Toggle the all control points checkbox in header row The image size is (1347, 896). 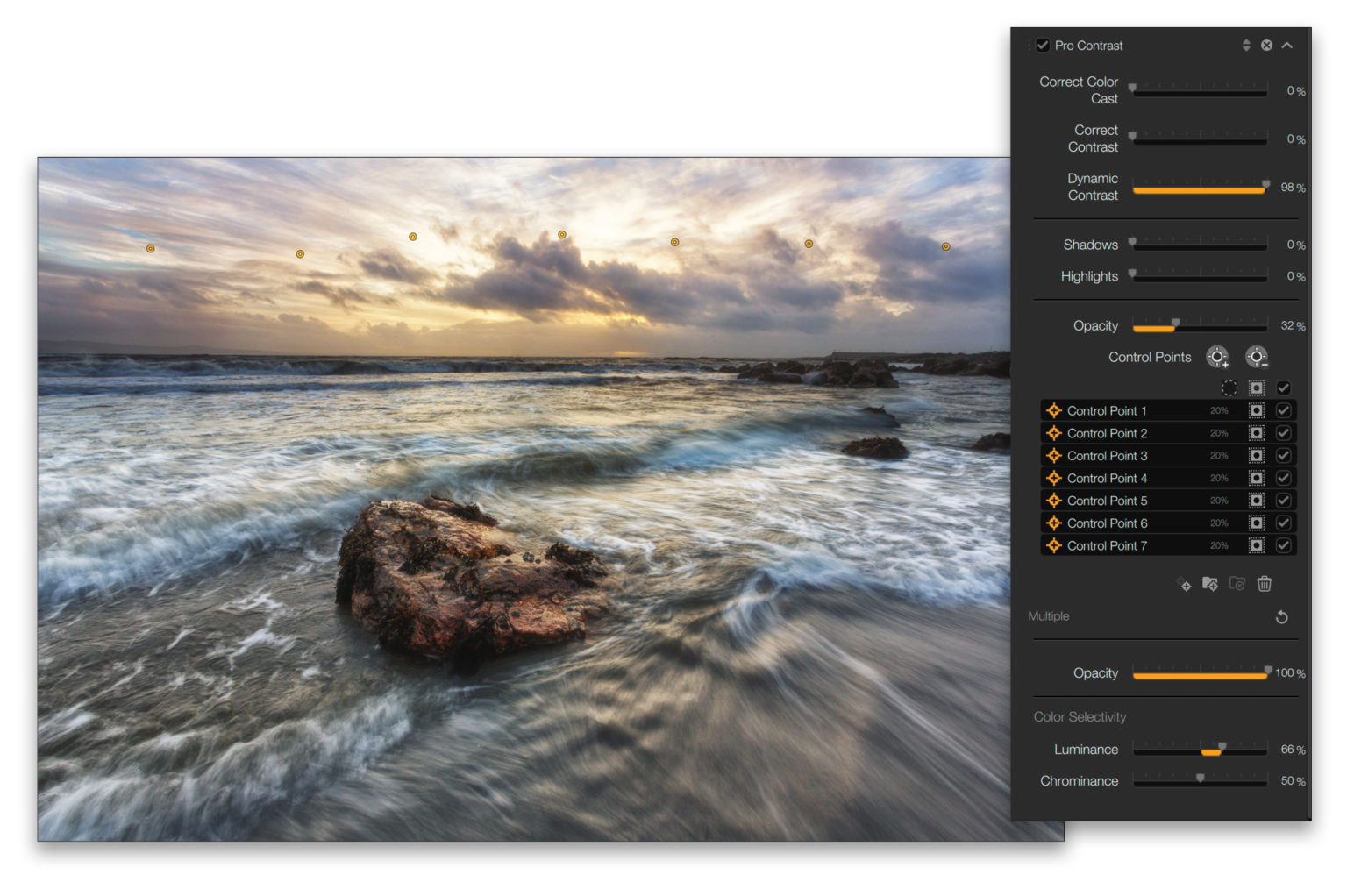coord(1283,388)
